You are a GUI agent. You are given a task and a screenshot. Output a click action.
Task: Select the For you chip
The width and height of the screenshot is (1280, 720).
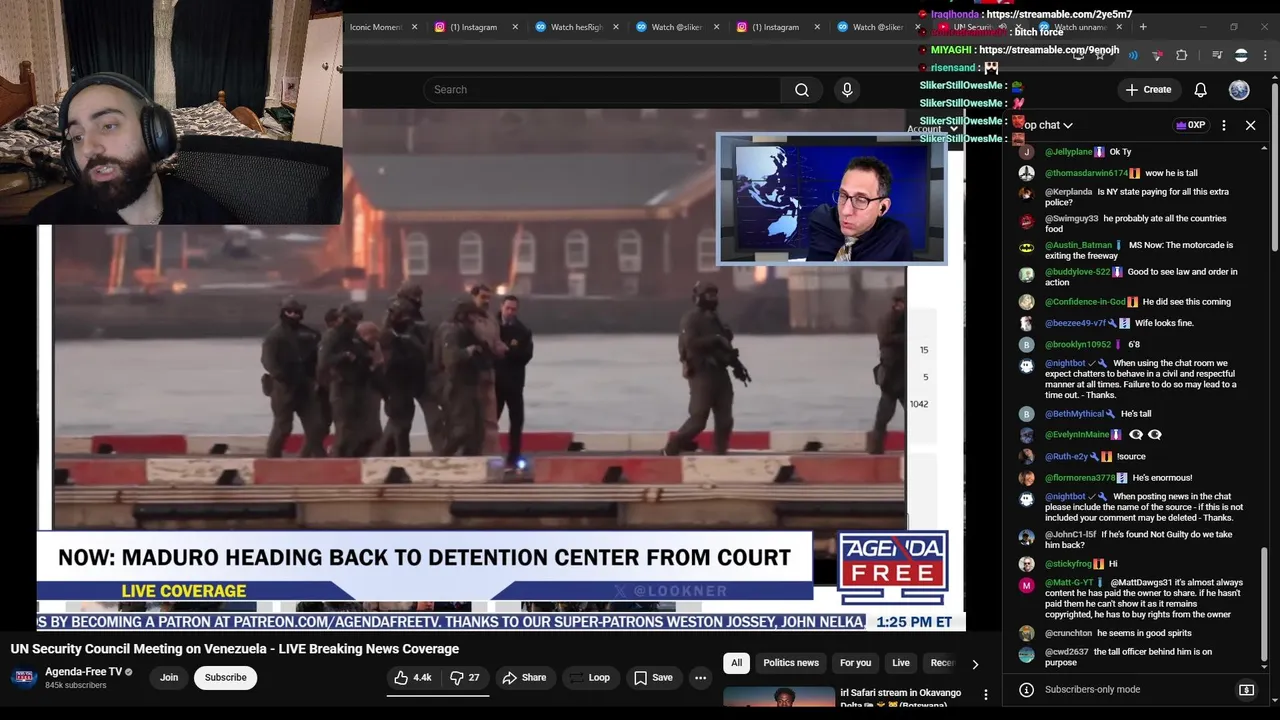pos(855,663)
